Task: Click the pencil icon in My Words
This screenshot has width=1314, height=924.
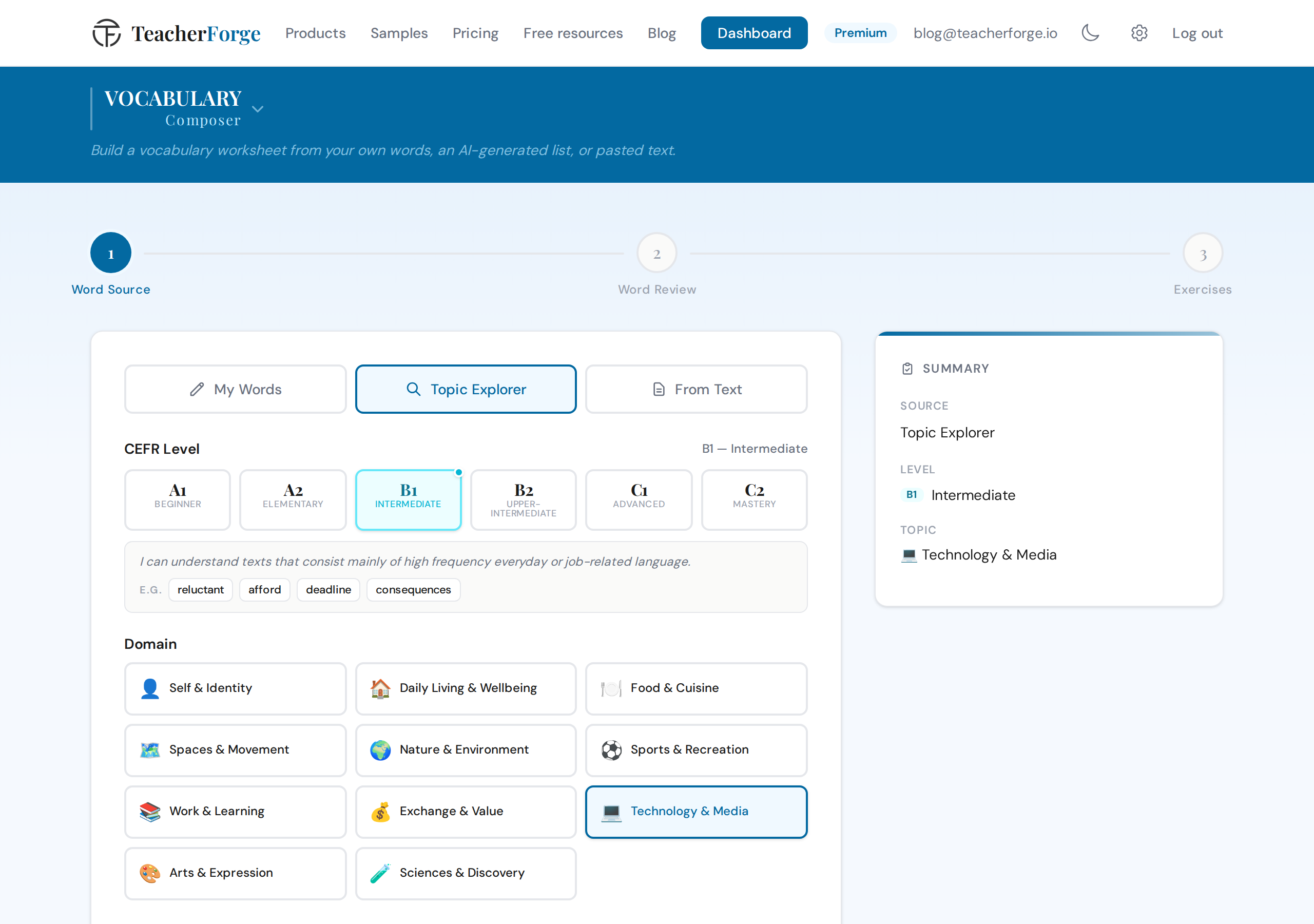Action: 197,389
